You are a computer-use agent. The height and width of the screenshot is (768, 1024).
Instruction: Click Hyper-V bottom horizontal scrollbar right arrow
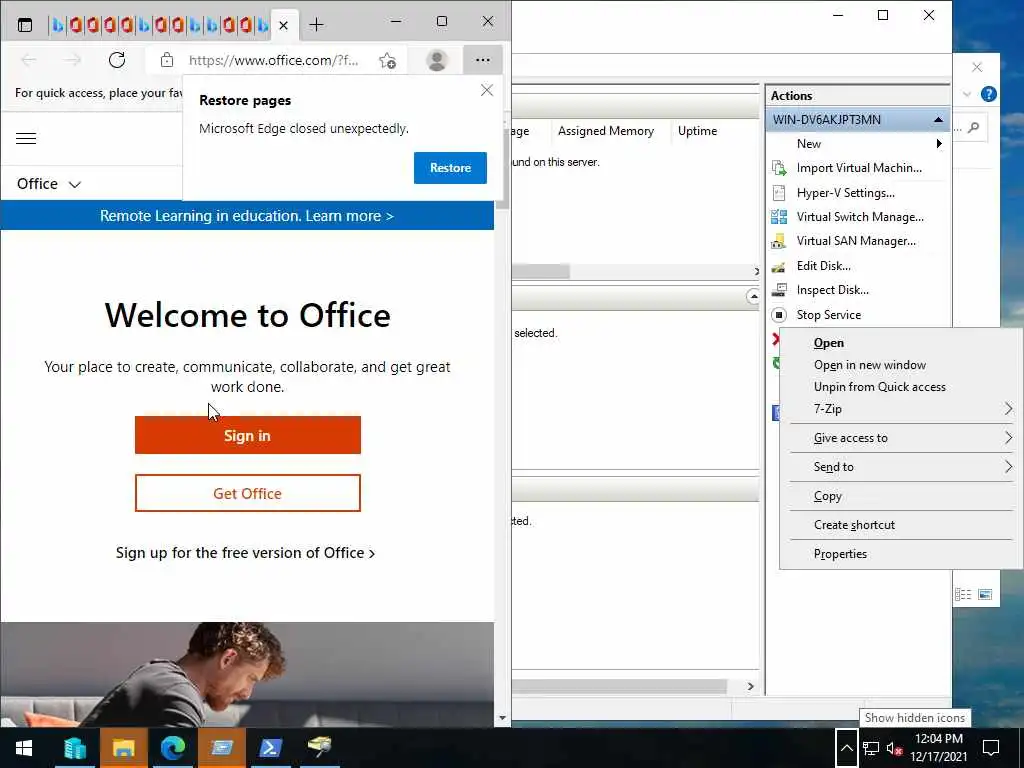click(x=750, y=686)
